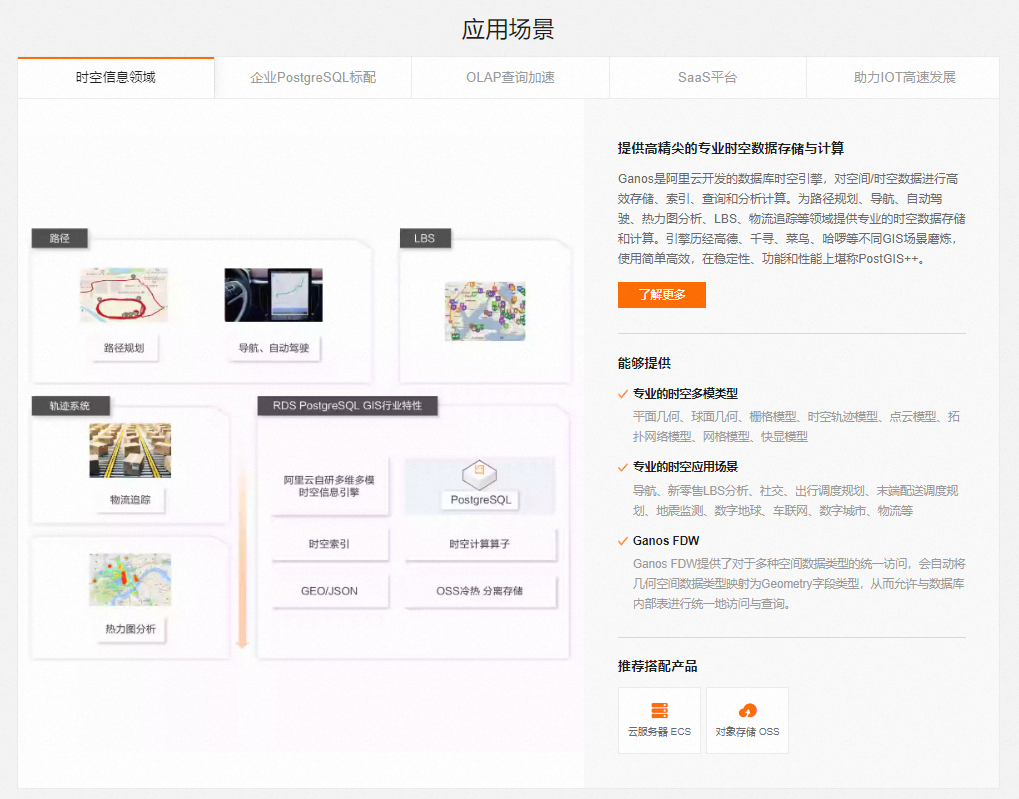Click the RDS PostgreSQL GIS行业特性 tag

pos(347,406)
